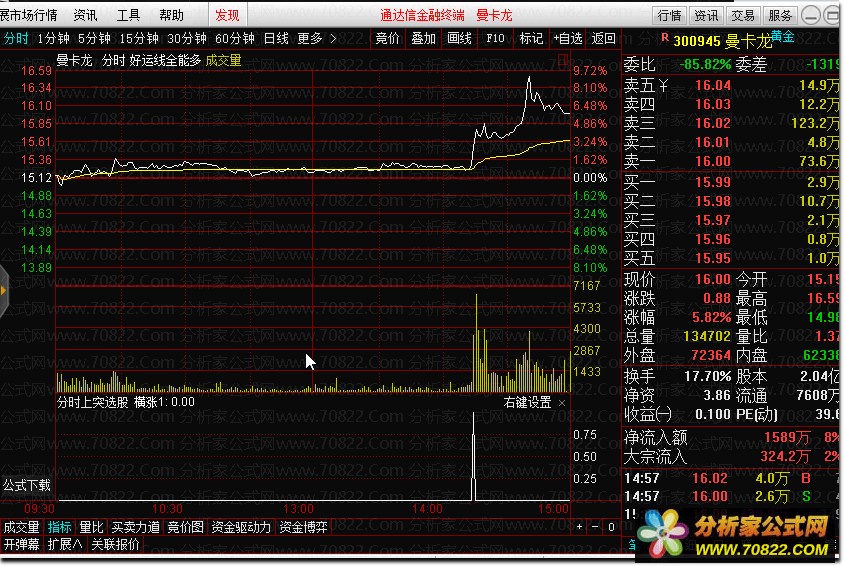
Task: Expand the 扩展∧ panel
Action: pos(65,544)
